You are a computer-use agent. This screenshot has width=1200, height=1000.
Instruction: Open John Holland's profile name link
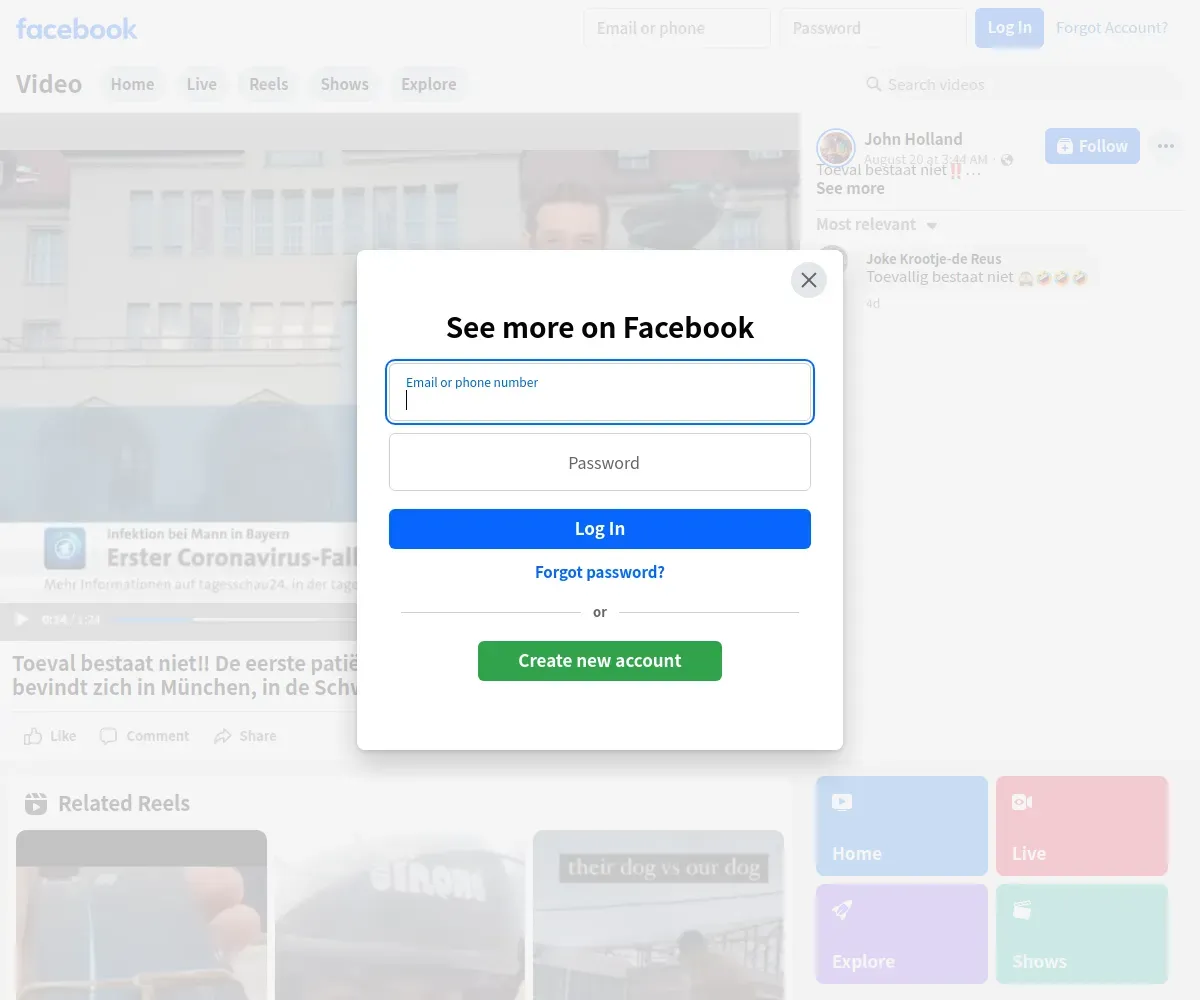pos(913,139)
